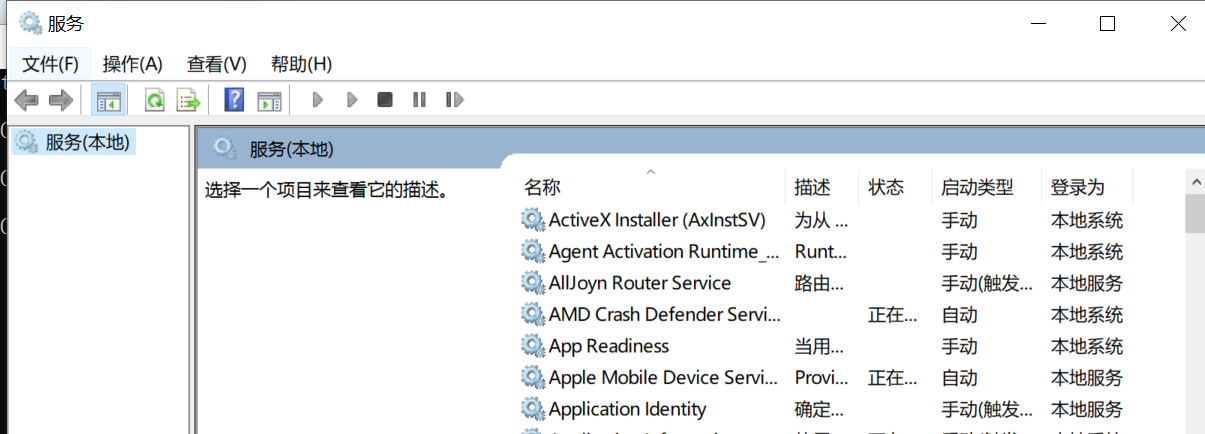
Task: Toggle the action pane toolbar icon
Action: (x=269, y=100)
